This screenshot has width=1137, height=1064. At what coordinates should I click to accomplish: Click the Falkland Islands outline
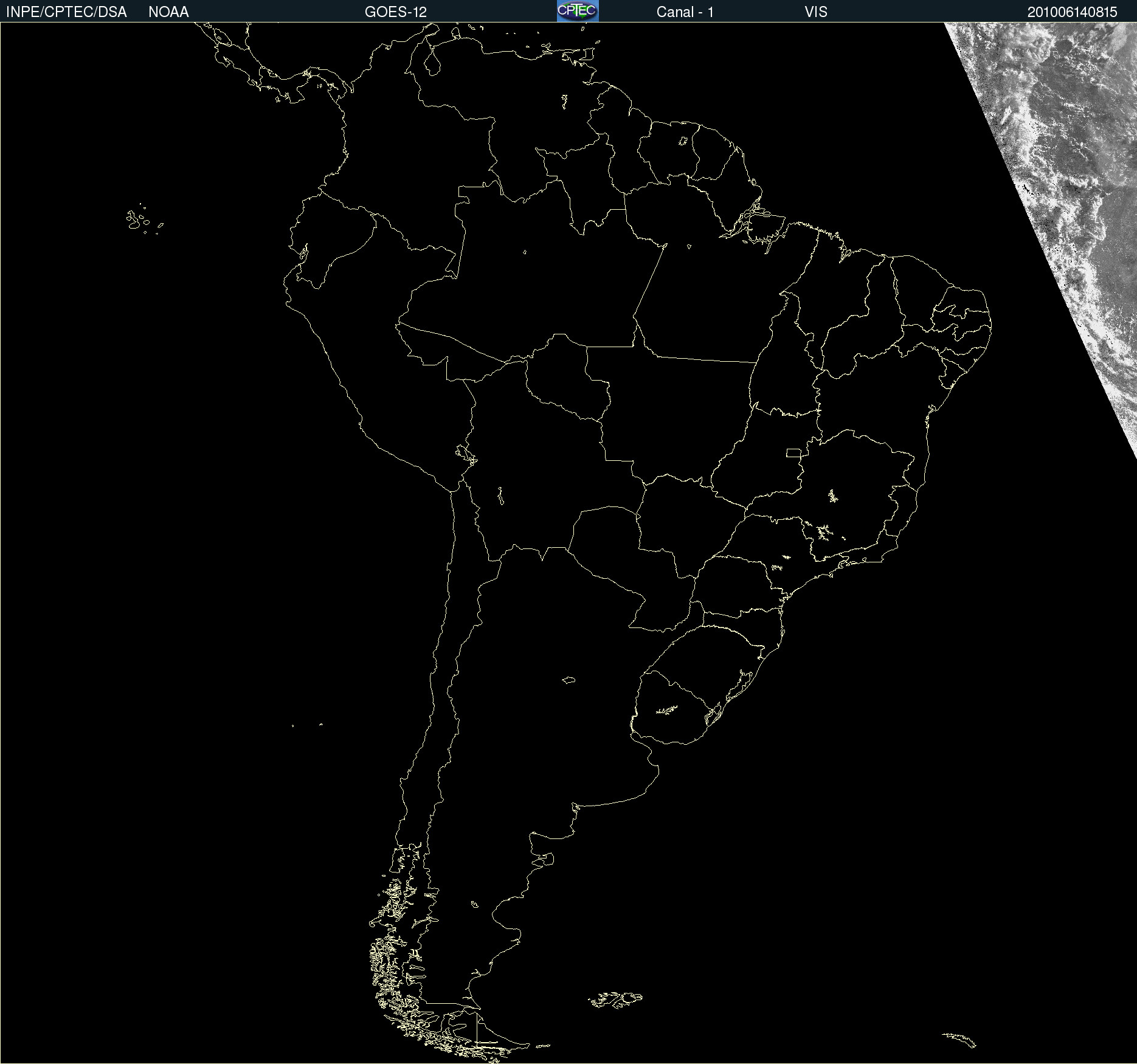click(x=615, y=1000)
